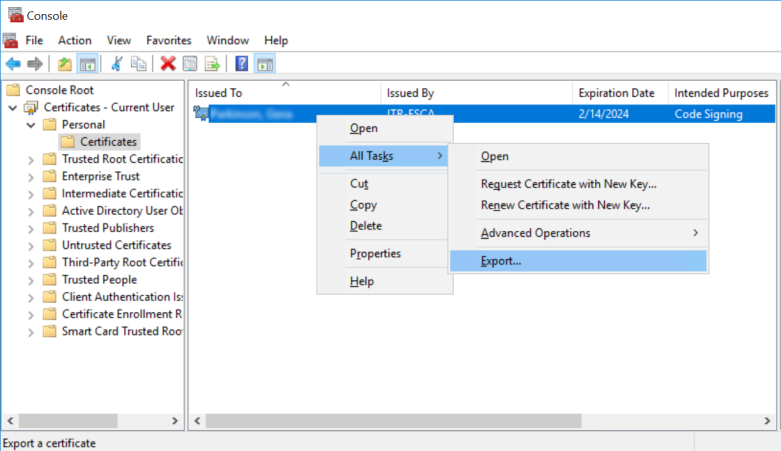Click the Export List toolbar icon

click(212, 64)
